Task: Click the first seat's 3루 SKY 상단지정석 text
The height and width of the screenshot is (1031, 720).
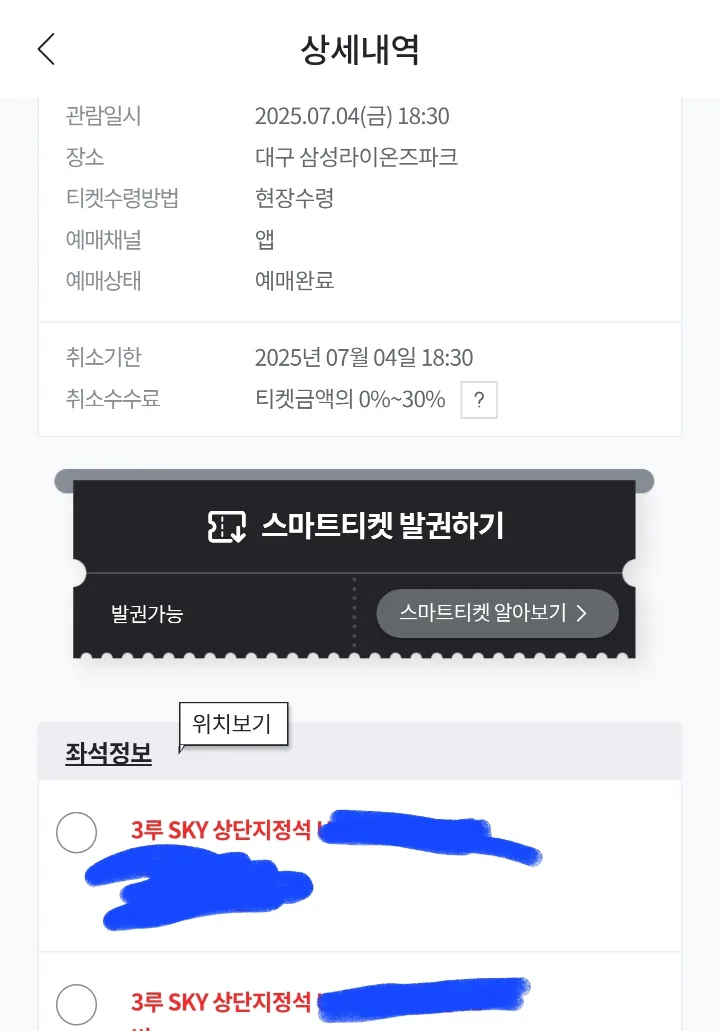Action: 221,830
